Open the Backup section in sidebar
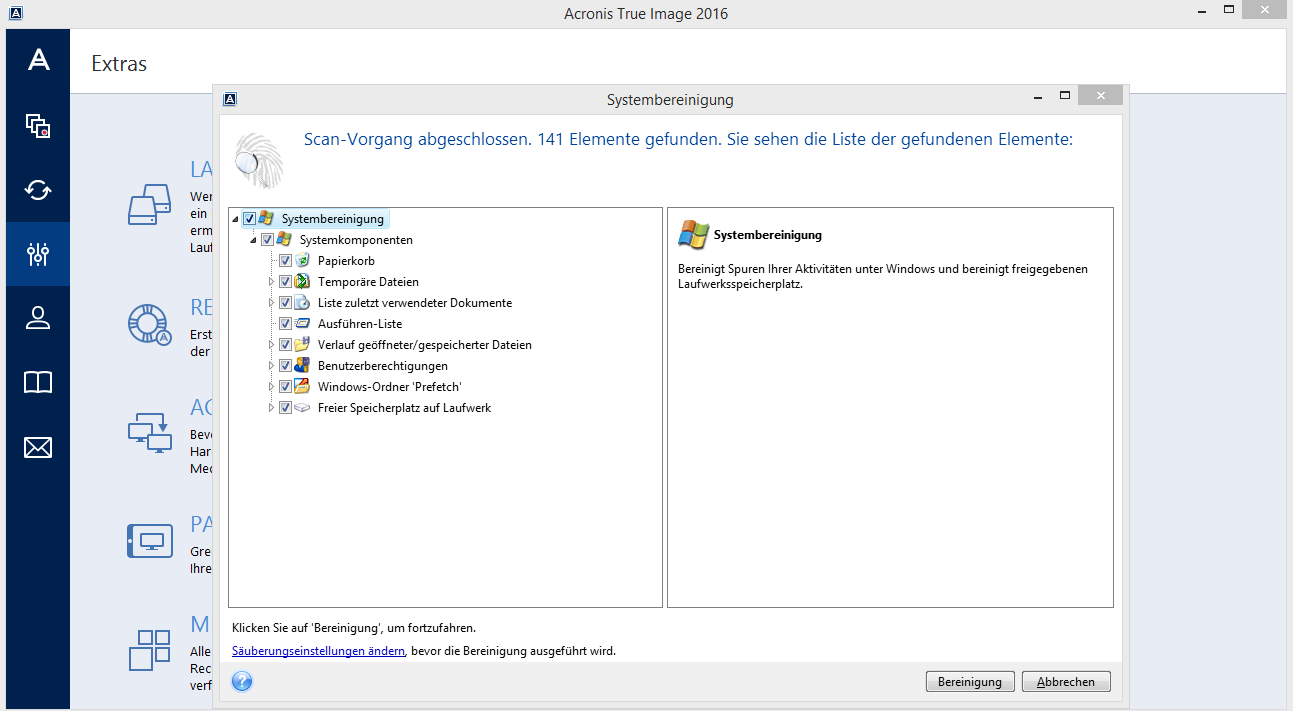1293x711 pixels. click(38, 125)
